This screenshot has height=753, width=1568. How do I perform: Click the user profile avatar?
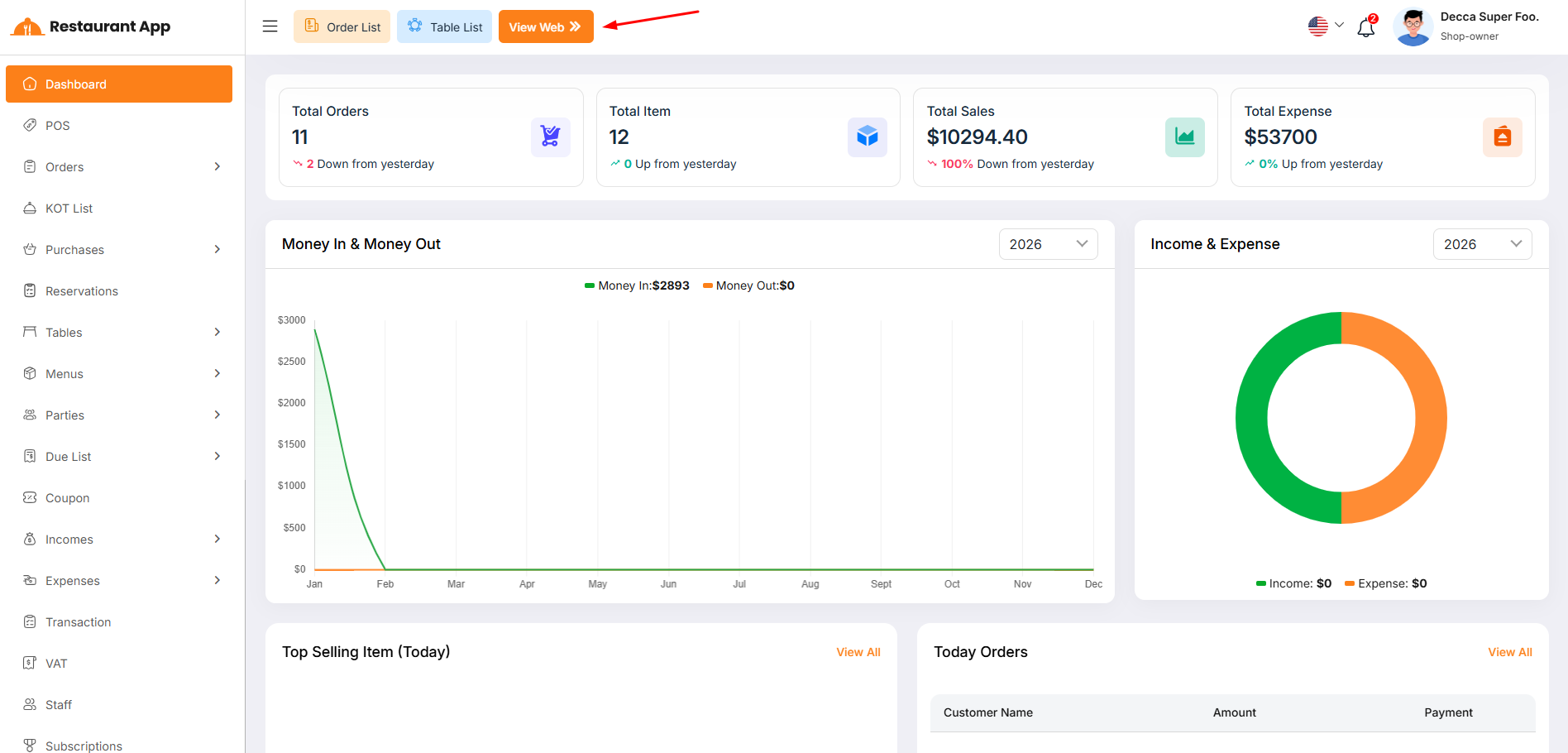(1413, 27)
